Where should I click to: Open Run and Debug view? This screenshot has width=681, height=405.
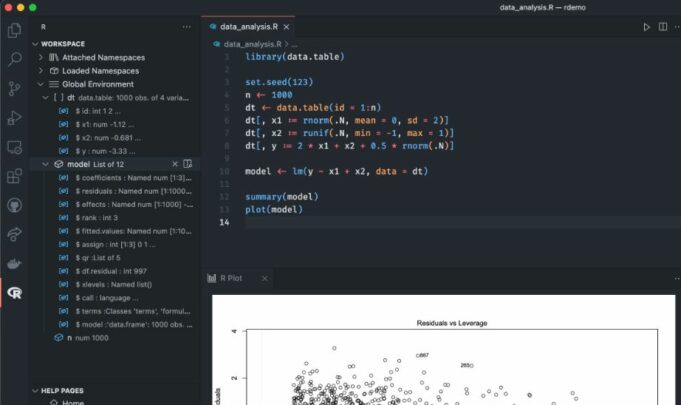click(x=14, y=118)
